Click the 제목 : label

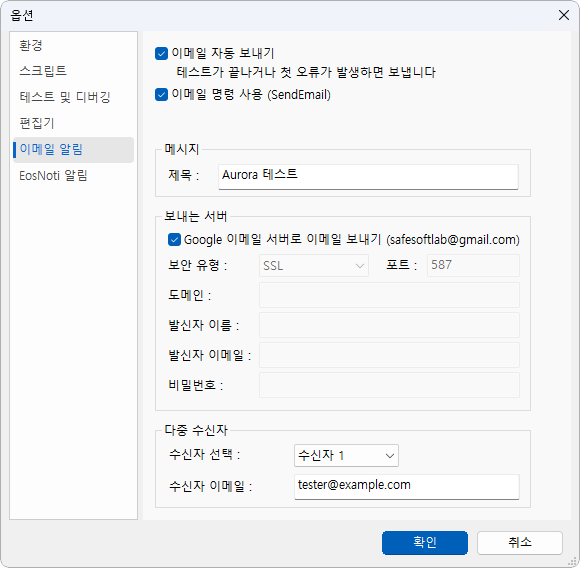(184, 175)
